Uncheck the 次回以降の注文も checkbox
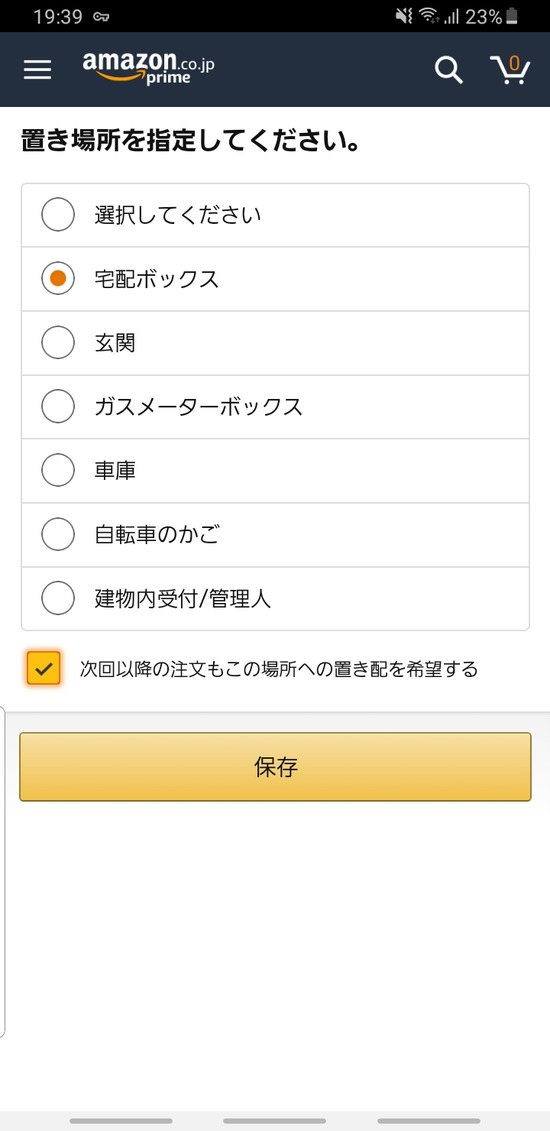 (x=43, y=669)
